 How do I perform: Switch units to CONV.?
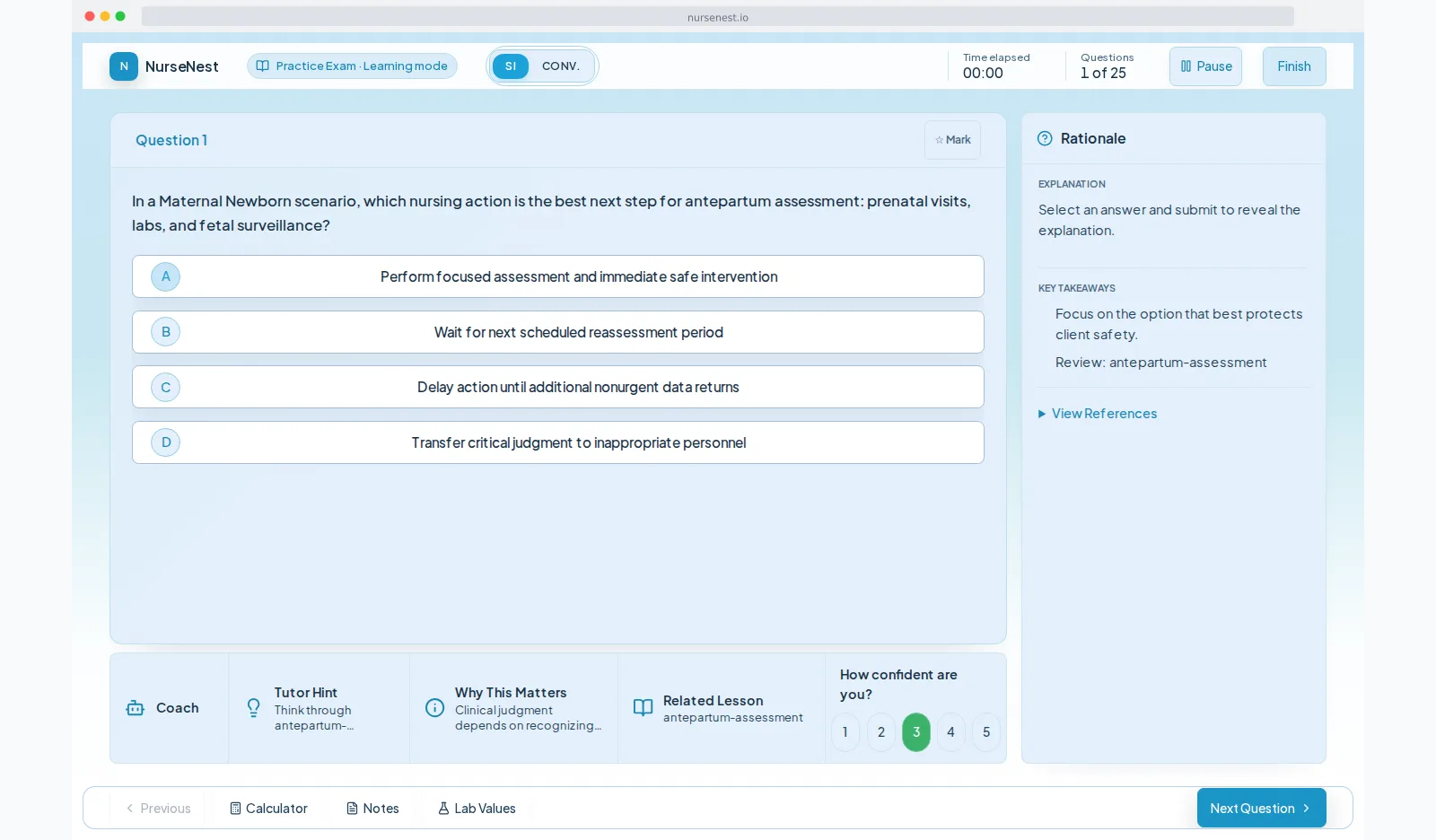[561, 66]
